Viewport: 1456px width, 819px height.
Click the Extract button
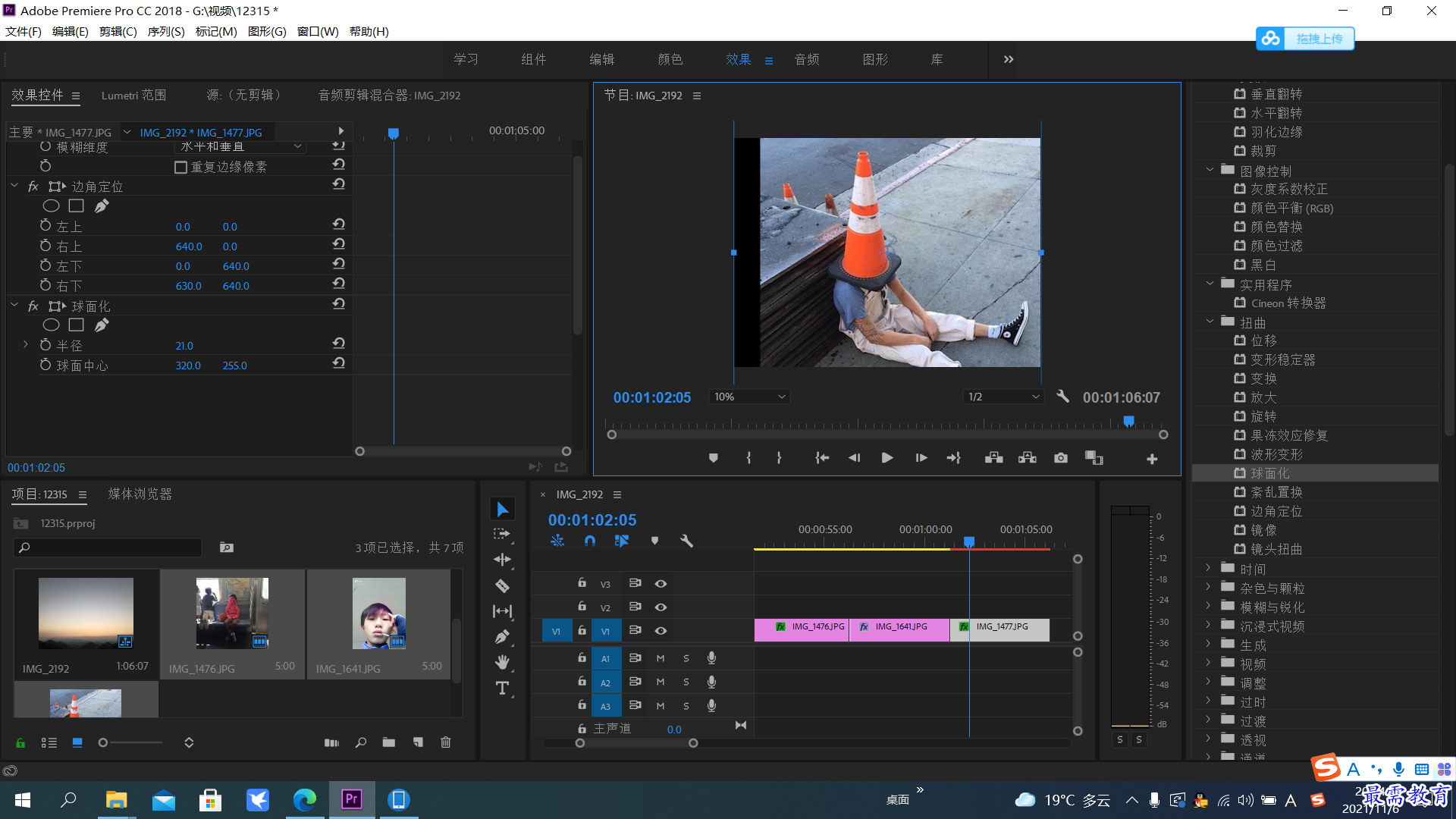point(1027,458)
